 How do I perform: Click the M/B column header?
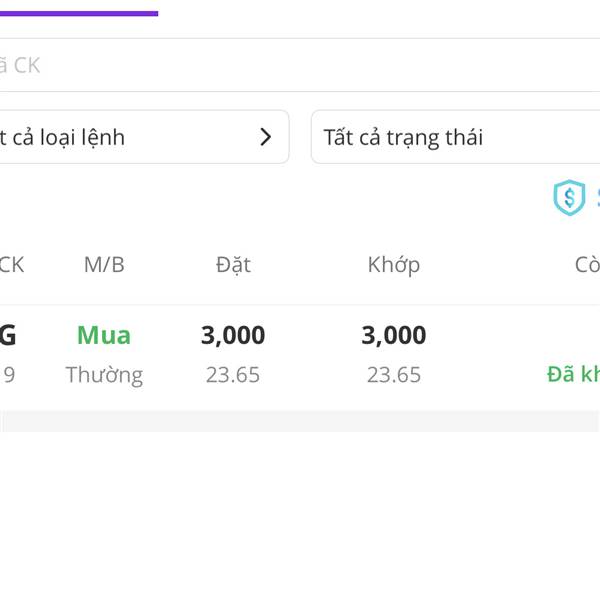(x=104, y=265)
